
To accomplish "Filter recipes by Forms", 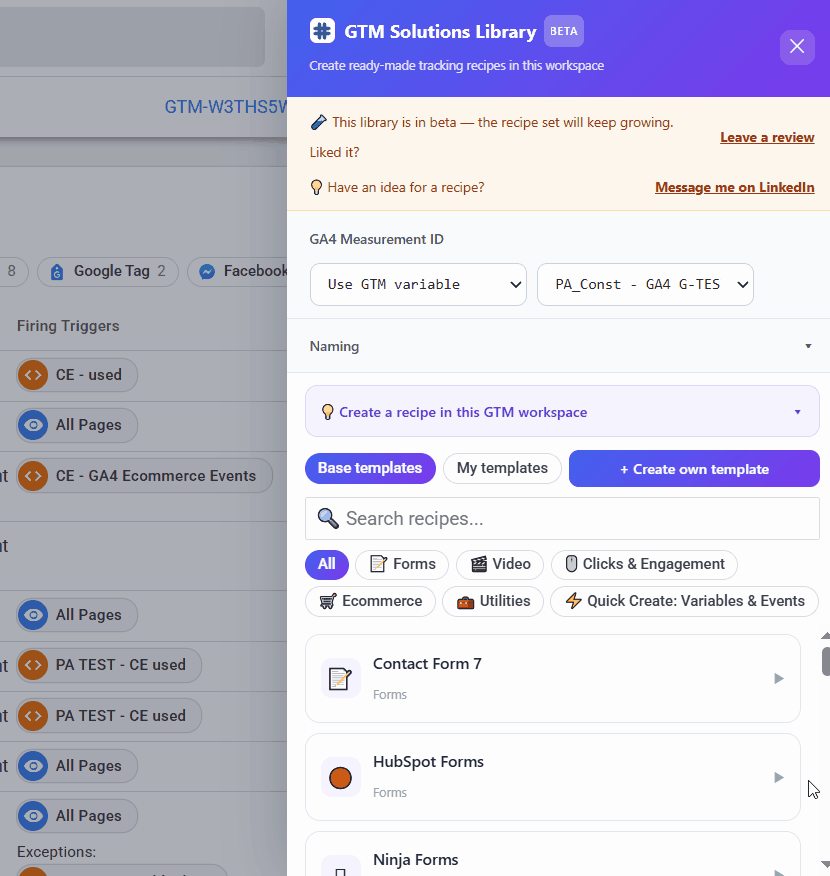I will [402, 564].
